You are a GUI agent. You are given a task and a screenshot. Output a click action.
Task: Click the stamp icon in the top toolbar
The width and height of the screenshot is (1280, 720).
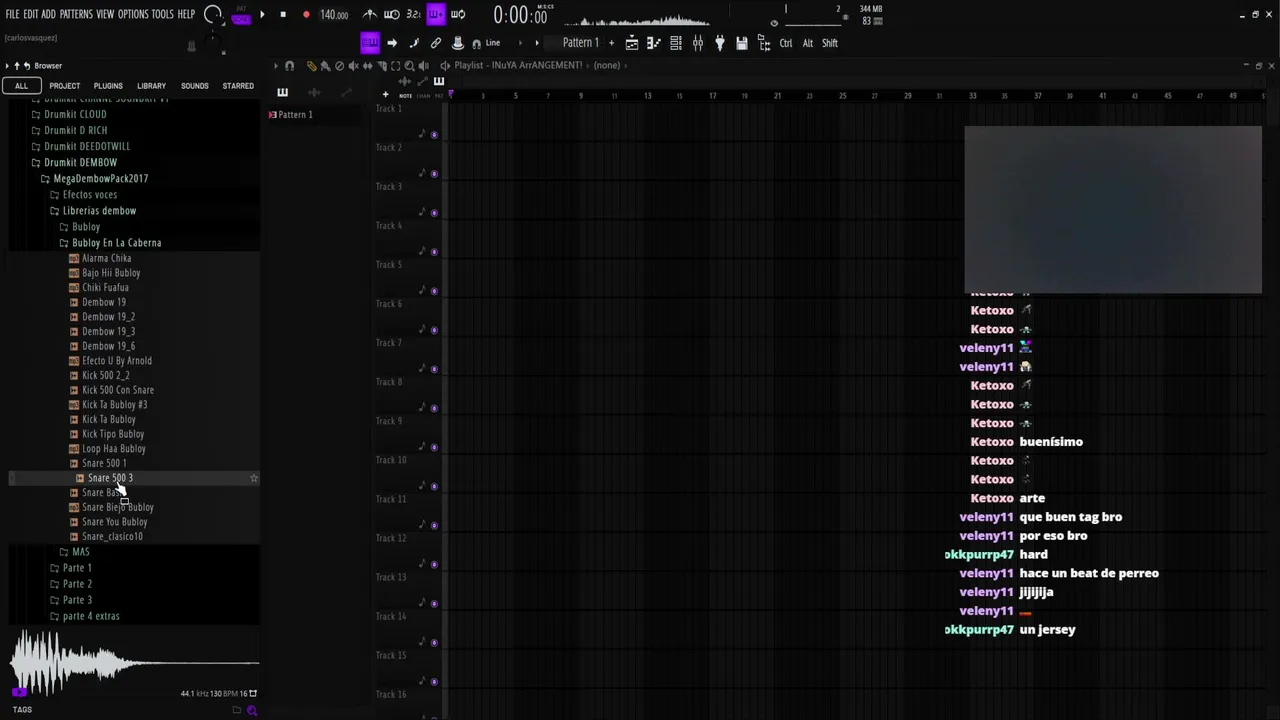click(x=457, y=43)
